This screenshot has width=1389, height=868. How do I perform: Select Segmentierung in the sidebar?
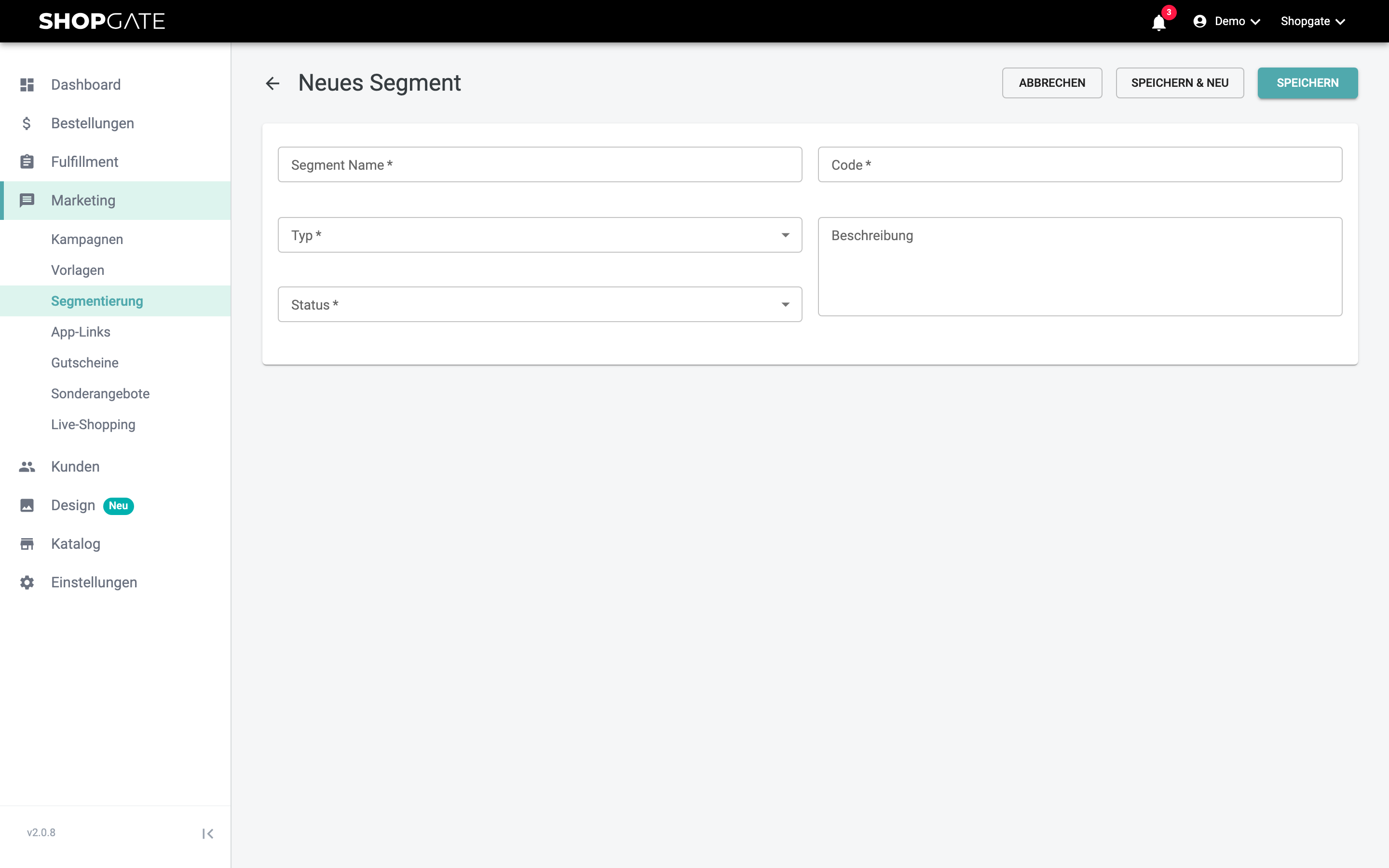115,301
